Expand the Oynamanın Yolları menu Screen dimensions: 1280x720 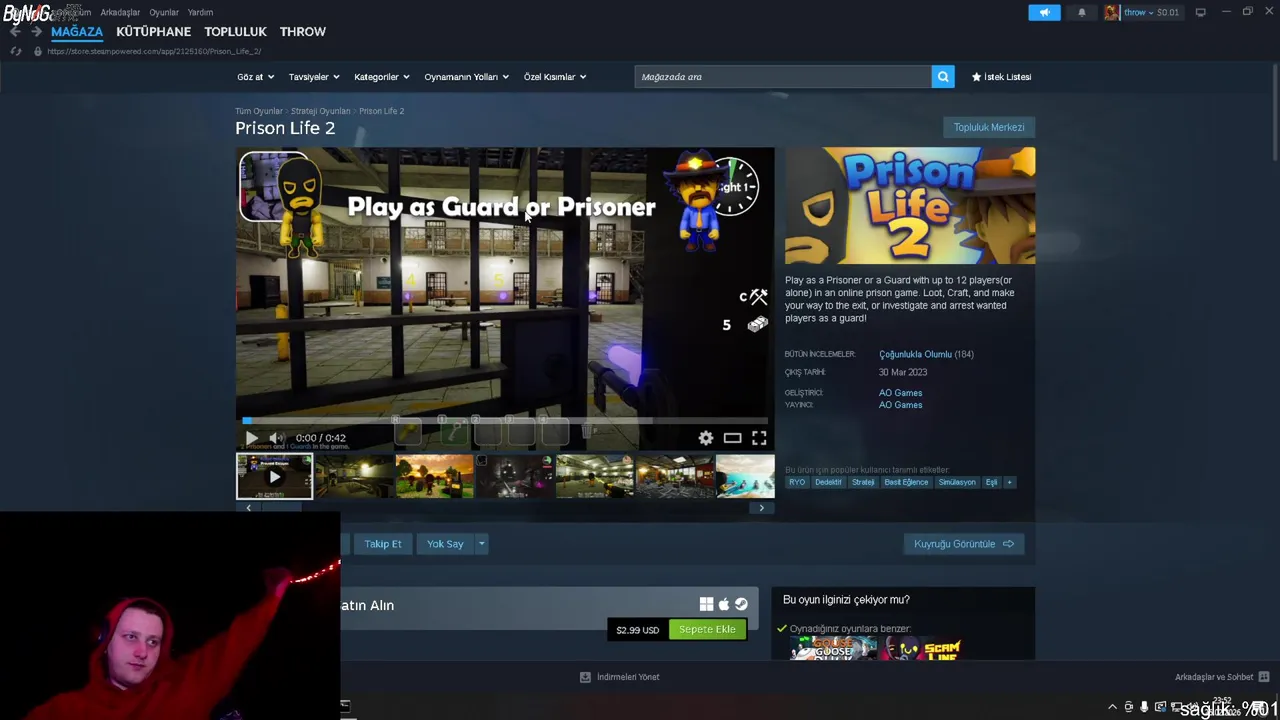pyautogui.click(x=467, y=77)
